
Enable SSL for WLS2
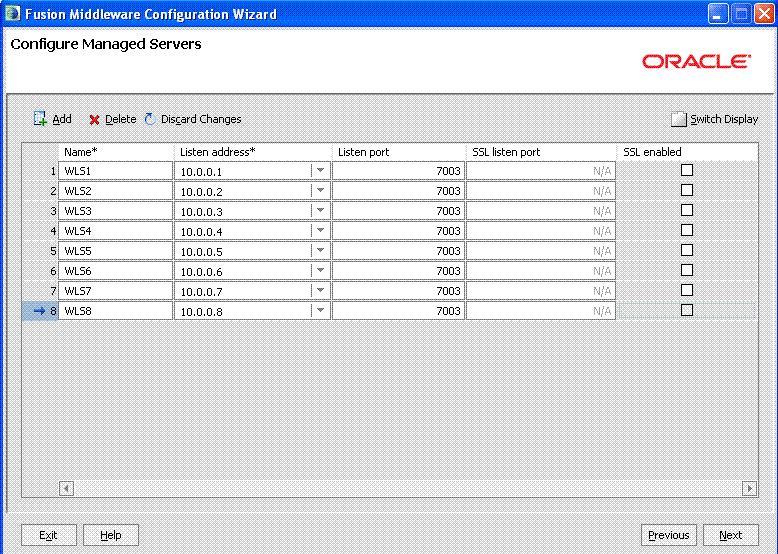687,190
